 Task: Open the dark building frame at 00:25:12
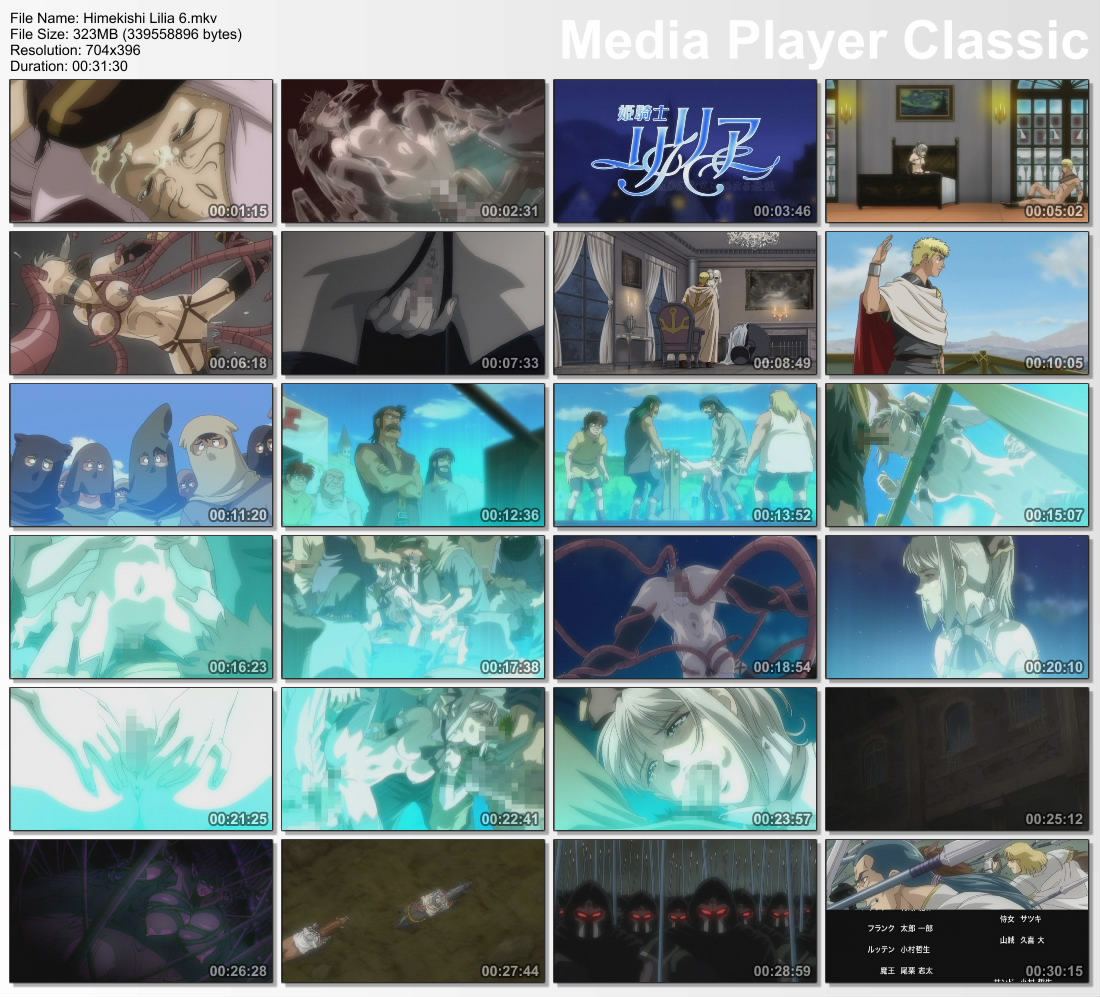click(956, 759)
